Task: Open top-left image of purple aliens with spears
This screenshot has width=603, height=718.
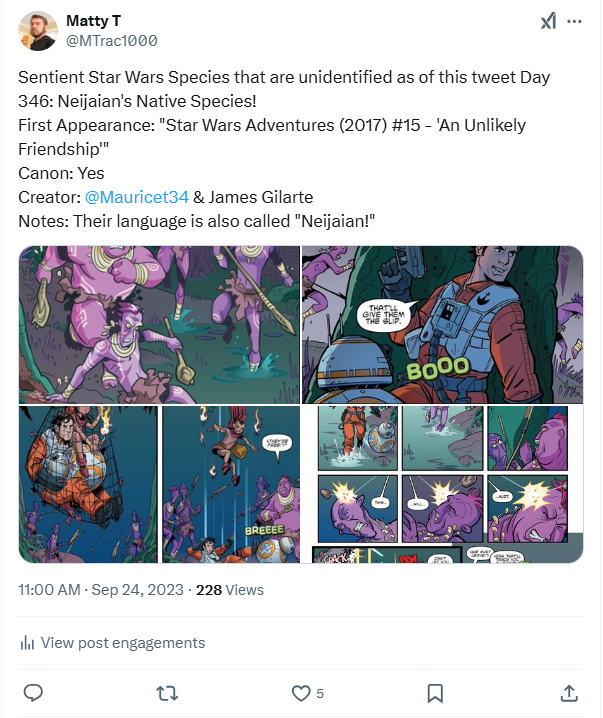Action: [x=160, y=325]
